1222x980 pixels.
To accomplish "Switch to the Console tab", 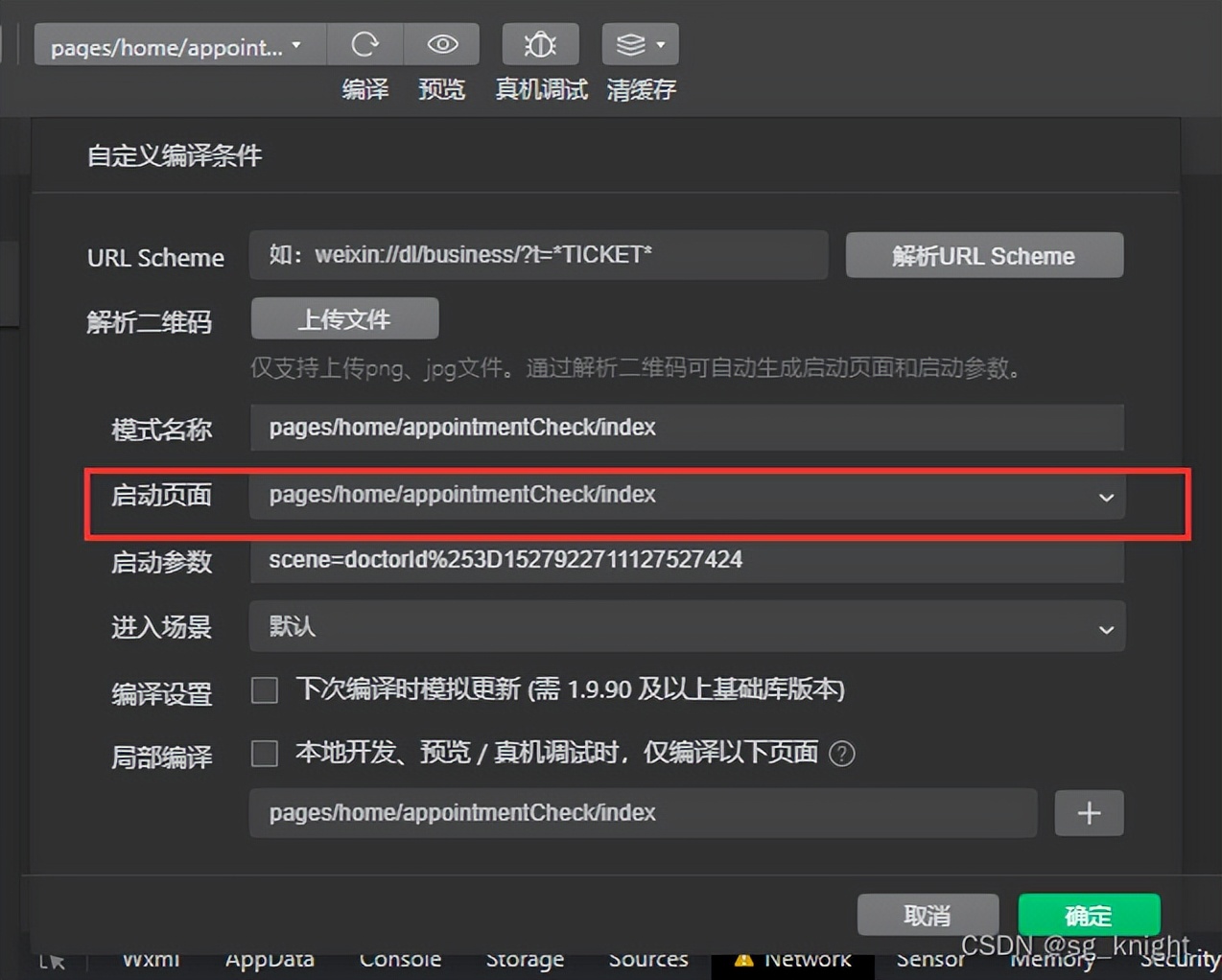I will click(400, 959).
